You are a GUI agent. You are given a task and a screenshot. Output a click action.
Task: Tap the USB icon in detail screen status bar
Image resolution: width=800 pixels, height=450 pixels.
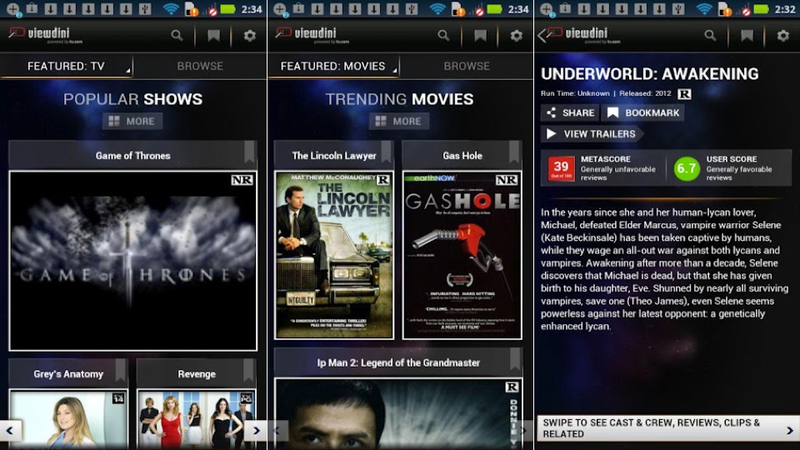pyautogui.click(x=678, y=9)
